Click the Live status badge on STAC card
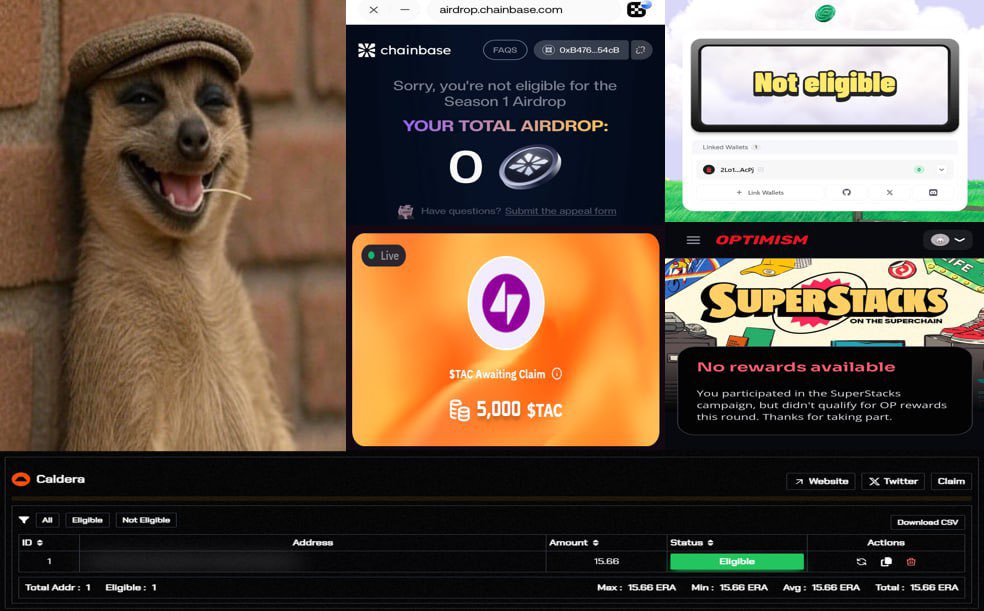984x611 pixels. pyautogui.click(x=383, y=256)
